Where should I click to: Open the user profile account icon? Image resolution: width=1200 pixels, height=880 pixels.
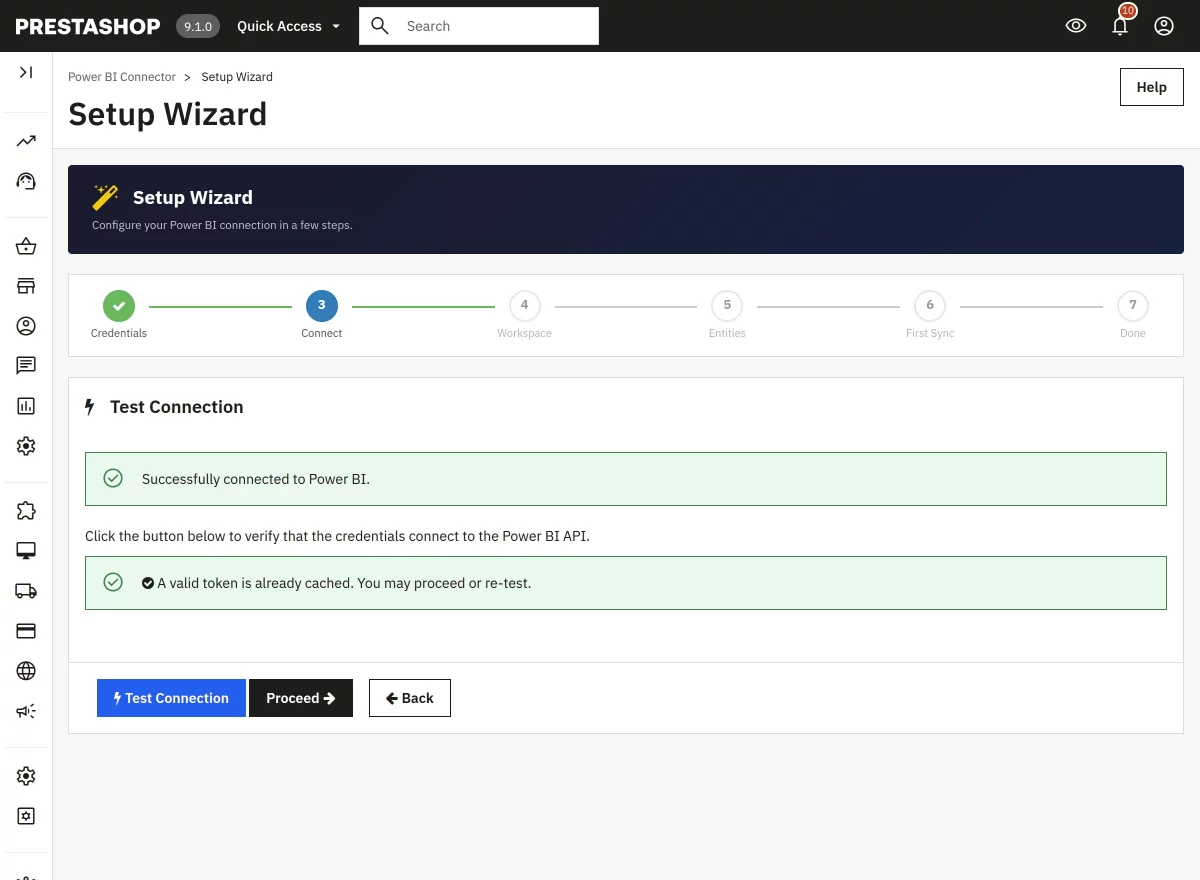1164,26
